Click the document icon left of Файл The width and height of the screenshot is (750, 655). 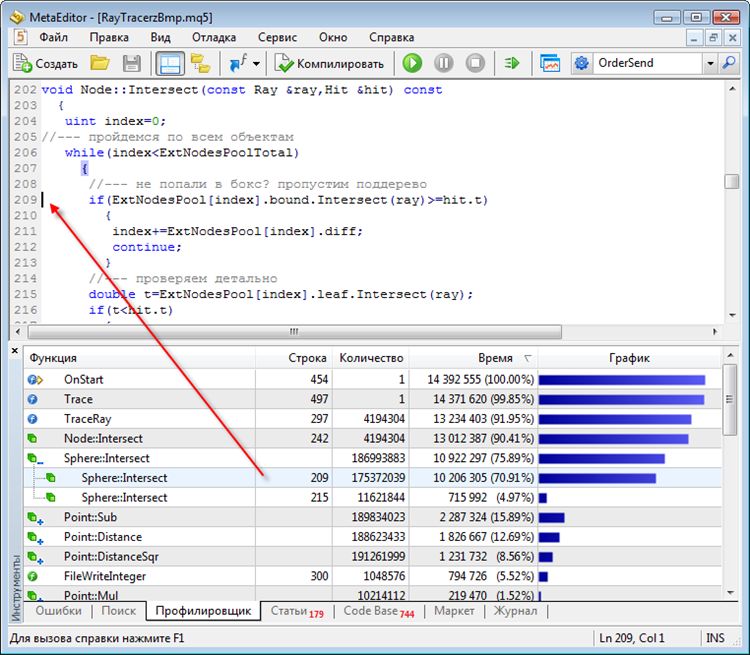pyautogui.click(x=20, y=37)
